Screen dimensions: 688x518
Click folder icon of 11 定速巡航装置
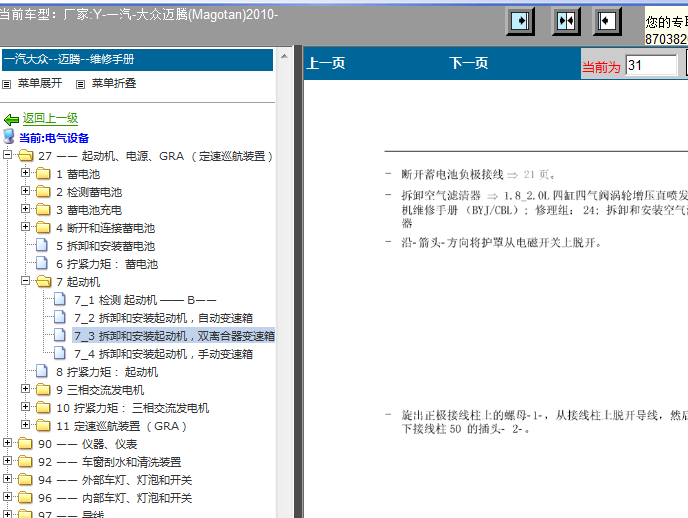click(x=43, y=425)
